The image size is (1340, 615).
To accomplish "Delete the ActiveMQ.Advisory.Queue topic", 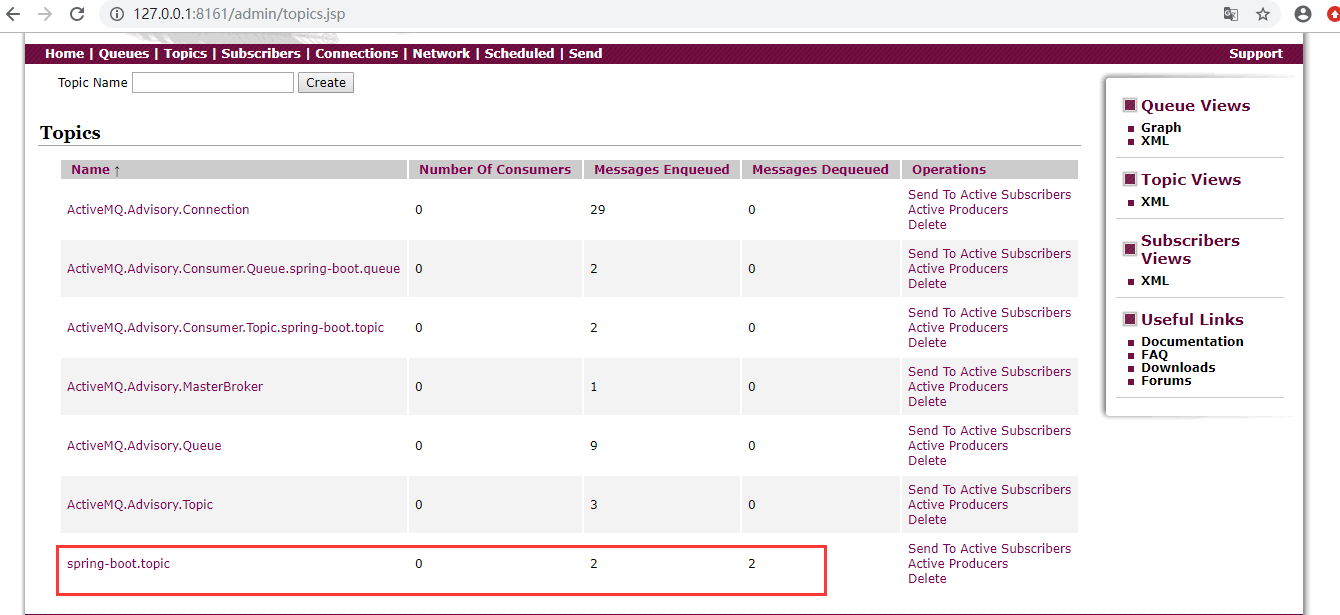I will tap(927, 461).
